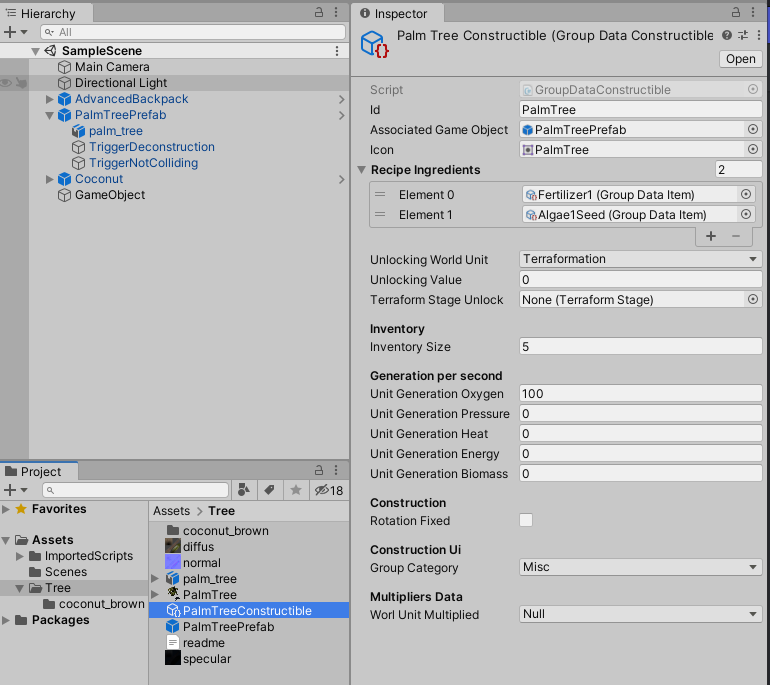
Task: Open Unlocking World Unit dropdown
Action: [x=640, y=259]
